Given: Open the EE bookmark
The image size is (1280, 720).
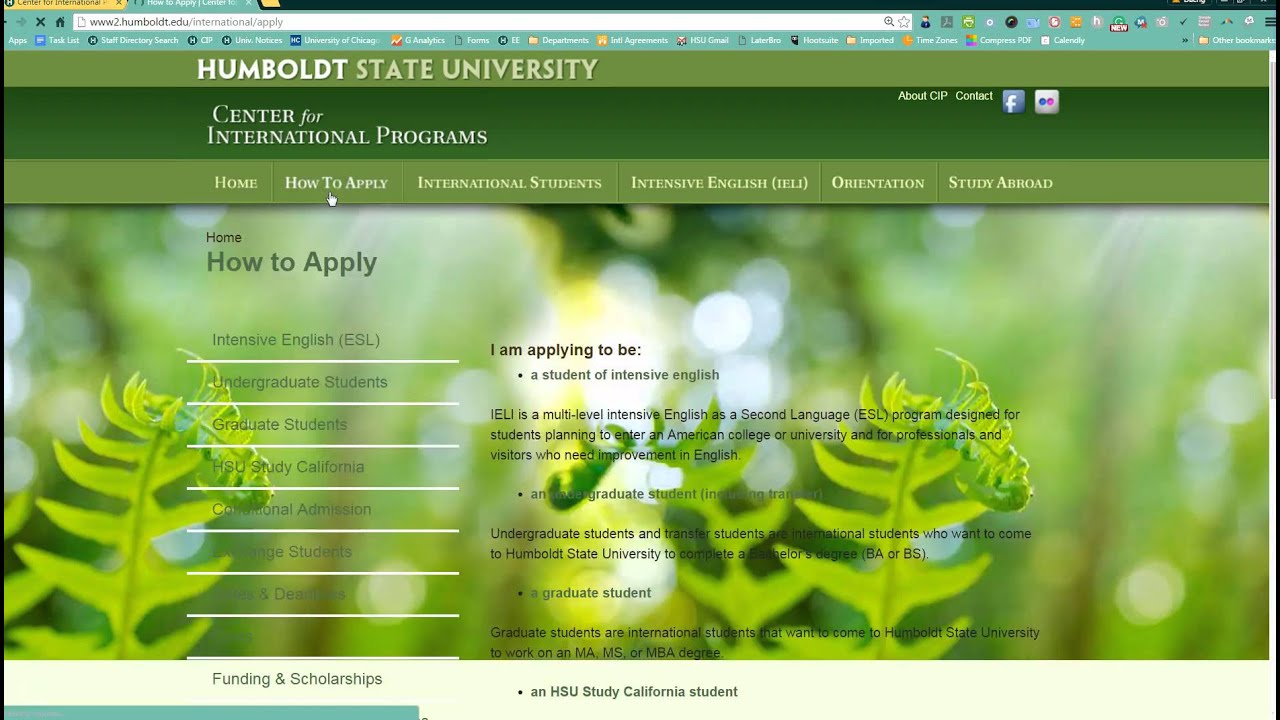Looking at the screenshot, I should pyautogui.click(x=510, y=41).
